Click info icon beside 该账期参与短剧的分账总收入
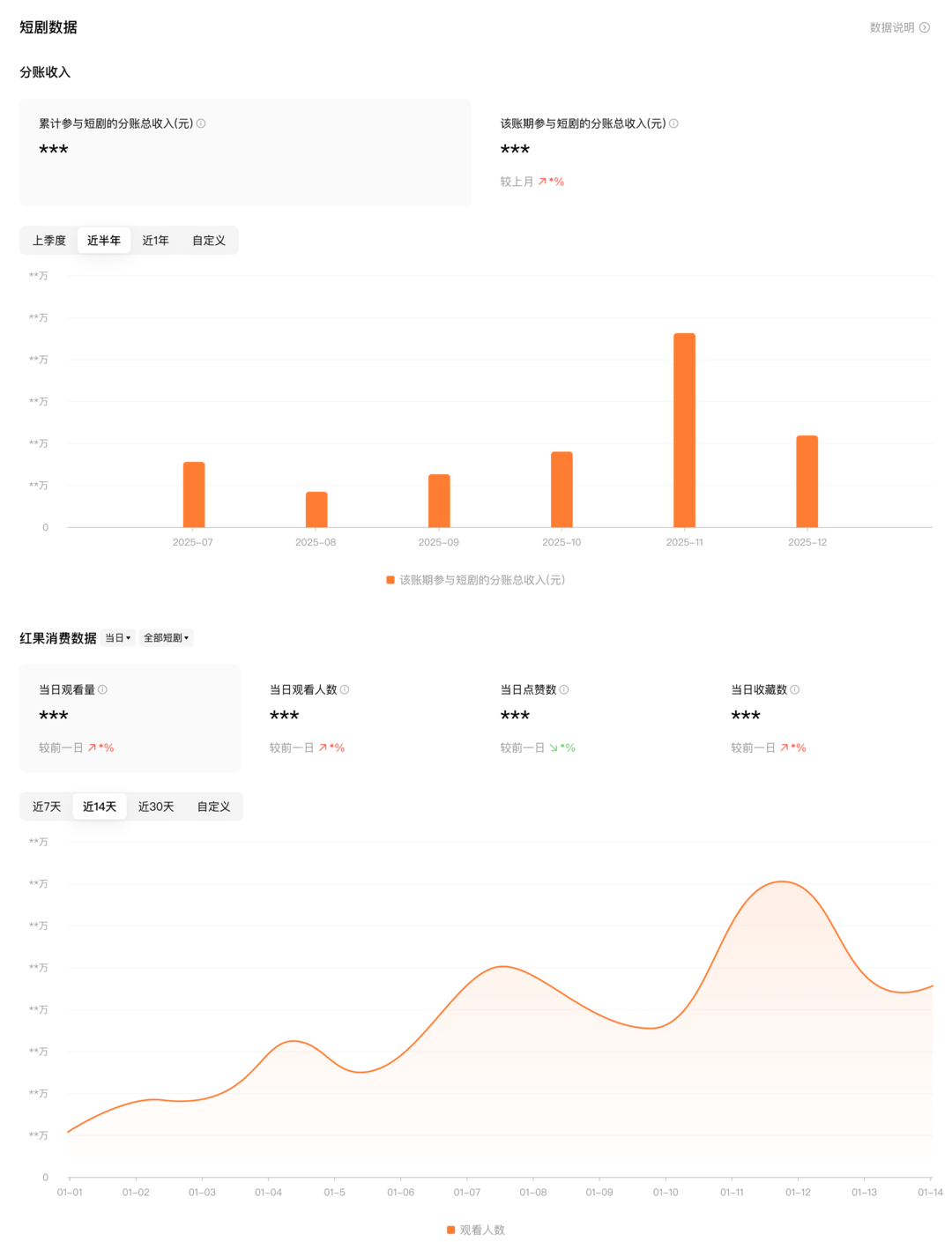Viewport: 952px width, 1242px height. pyautogui.click(x=673, y=123)
